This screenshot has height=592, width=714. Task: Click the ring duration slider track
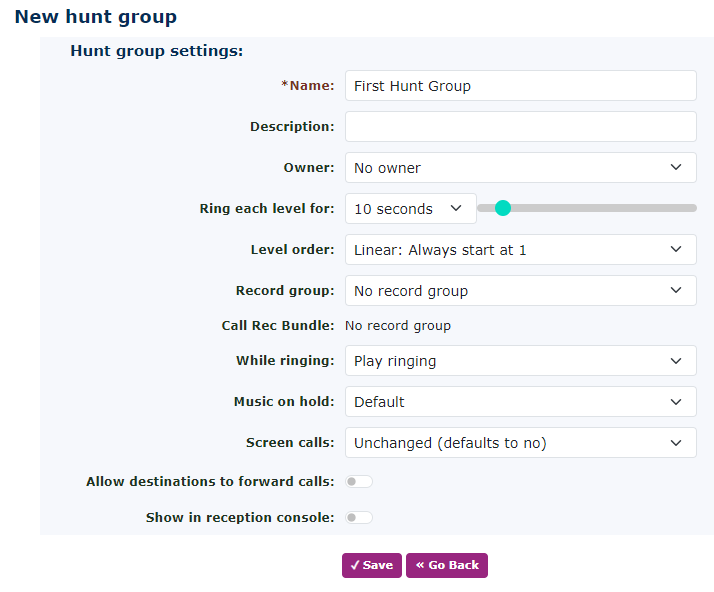[x=620, y=208]
